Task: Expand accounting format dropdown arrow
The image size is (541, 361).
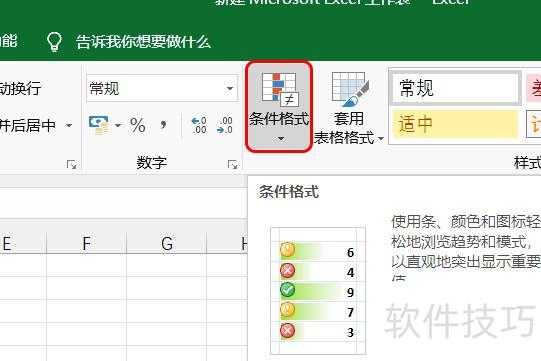Action: (118, 125)
